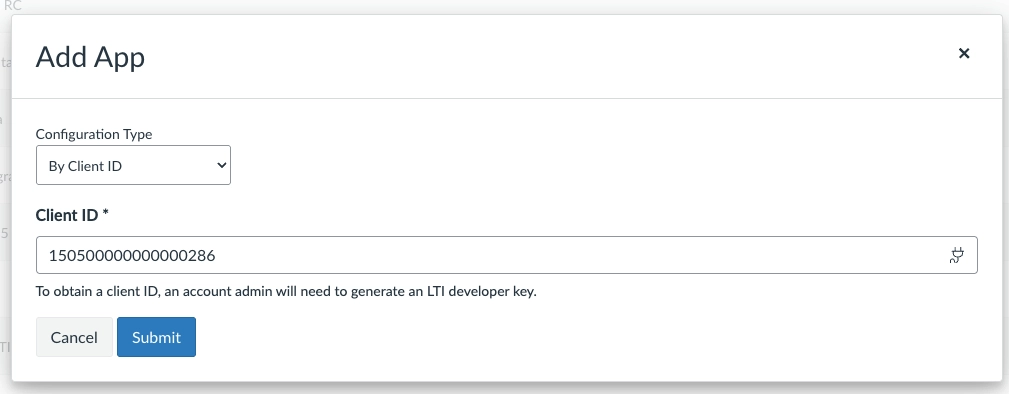
Task: Click the required asterisk next to Client ID
Action: click(106, 213)
